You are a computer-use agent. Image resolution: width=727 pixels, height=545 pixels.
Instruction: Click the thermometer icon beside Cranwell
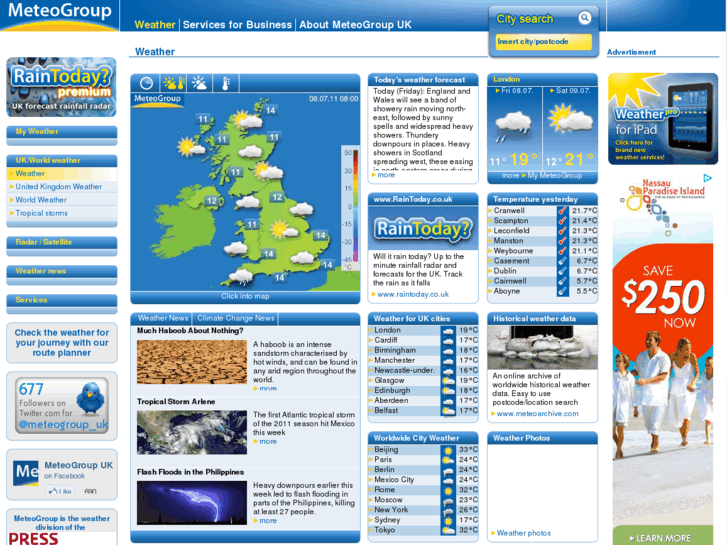pyautogui.click(x=562, y=211)
